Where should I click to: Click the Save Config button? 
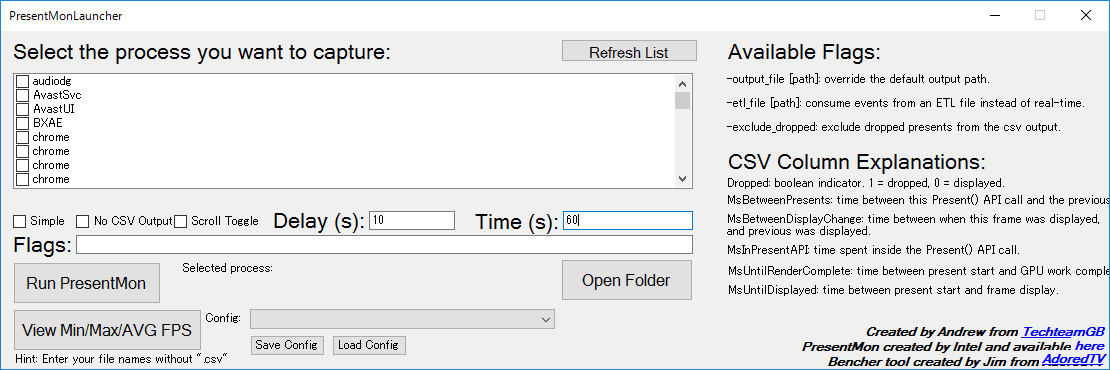point(287,345)
